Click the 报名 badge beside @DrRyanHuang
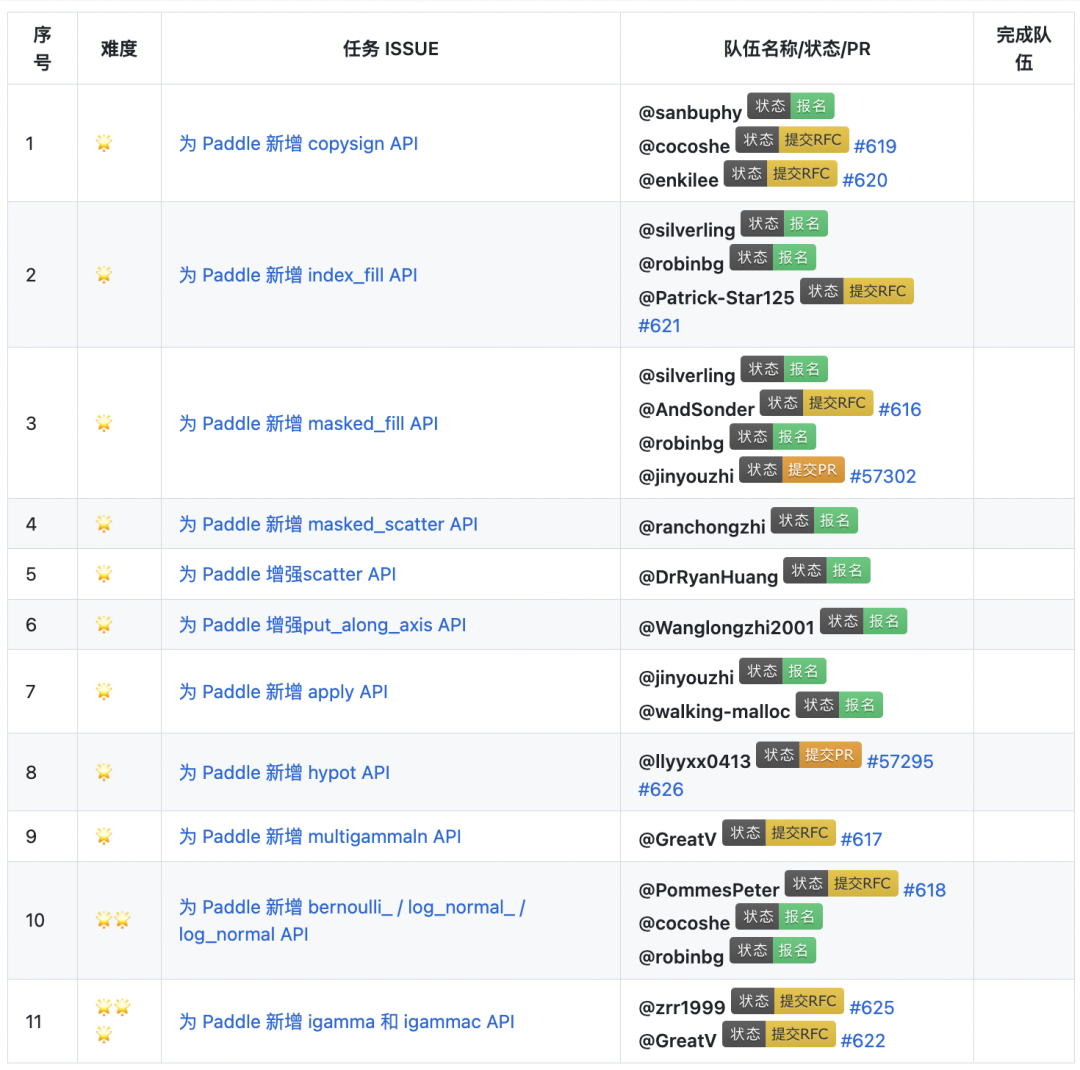The width and height of the screenshot is (1080, 1070). click(827, 571)
